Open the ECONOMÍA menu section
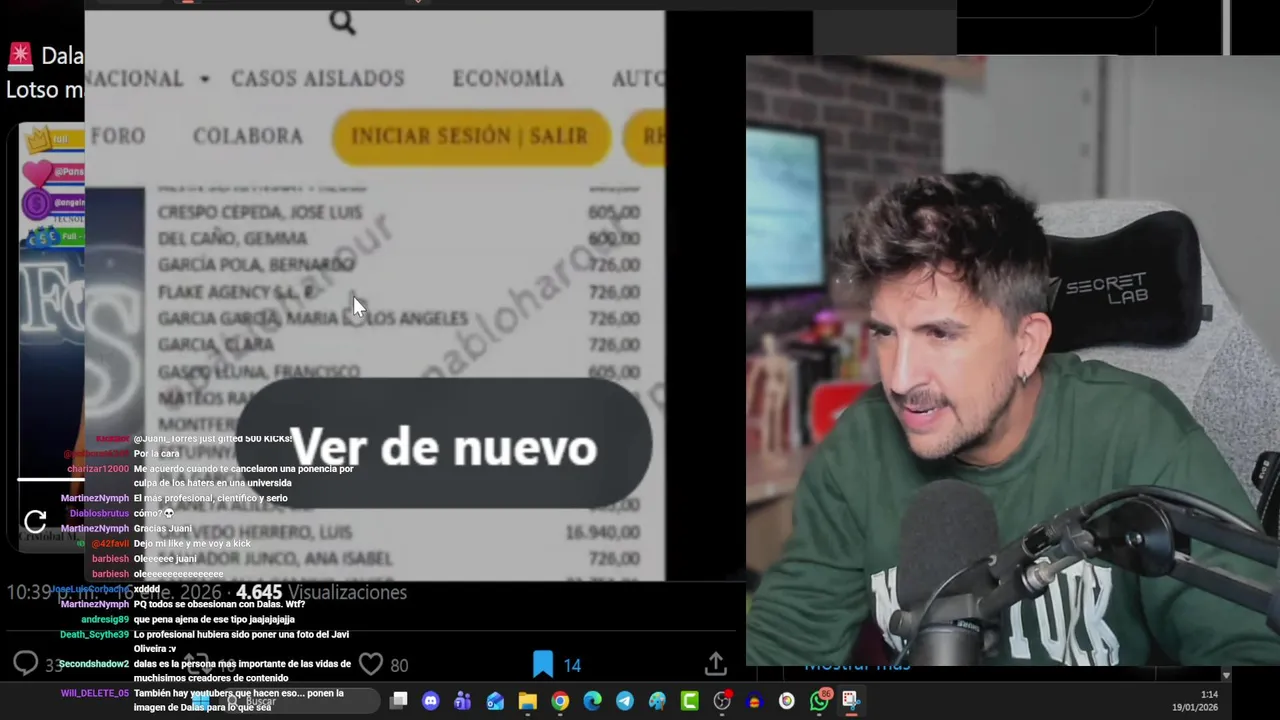This screenshot has height=720, width=1280. 508,79
